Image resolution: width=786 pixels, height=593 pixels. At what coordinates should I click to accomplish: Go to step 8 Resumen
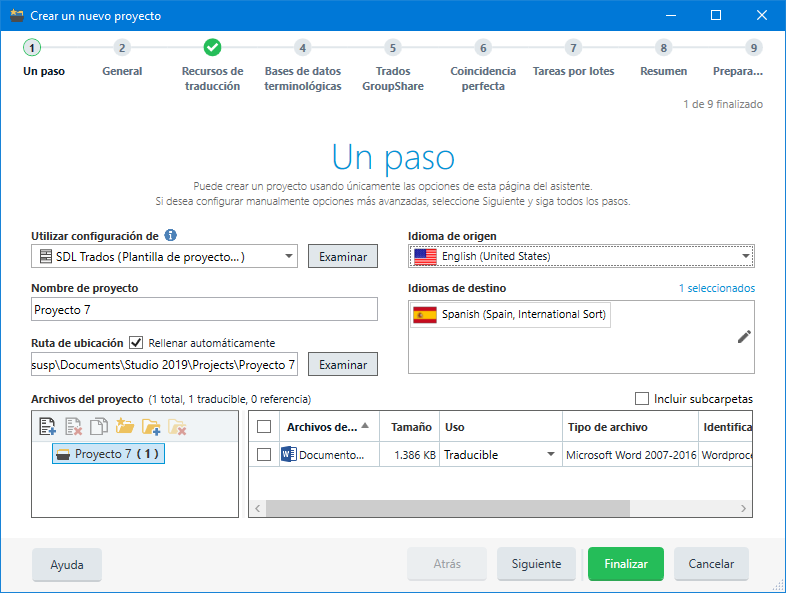coord(664,48)
